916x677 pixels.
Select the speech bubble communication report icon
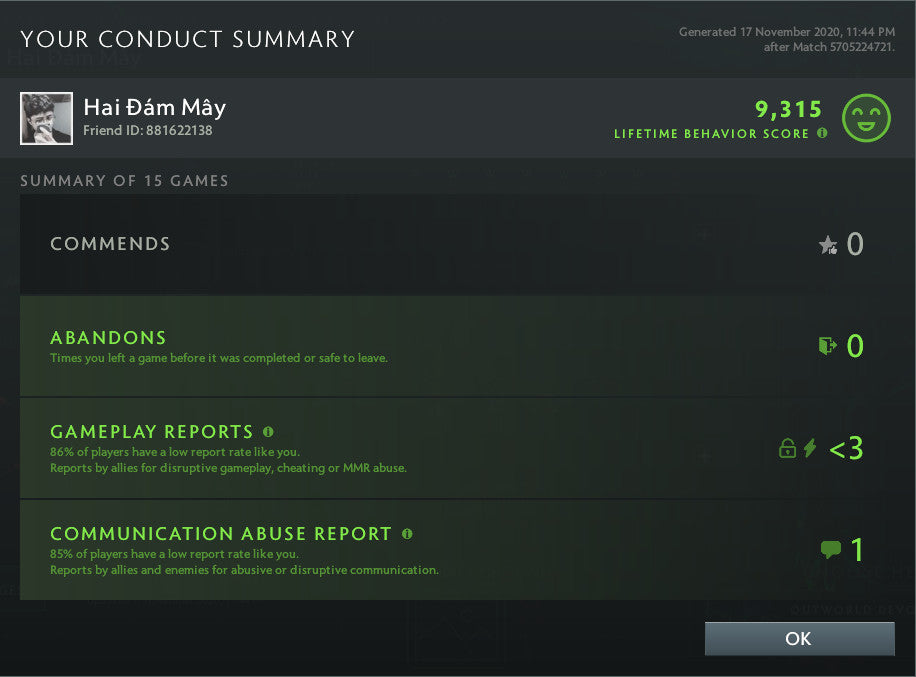click(830, 548)
